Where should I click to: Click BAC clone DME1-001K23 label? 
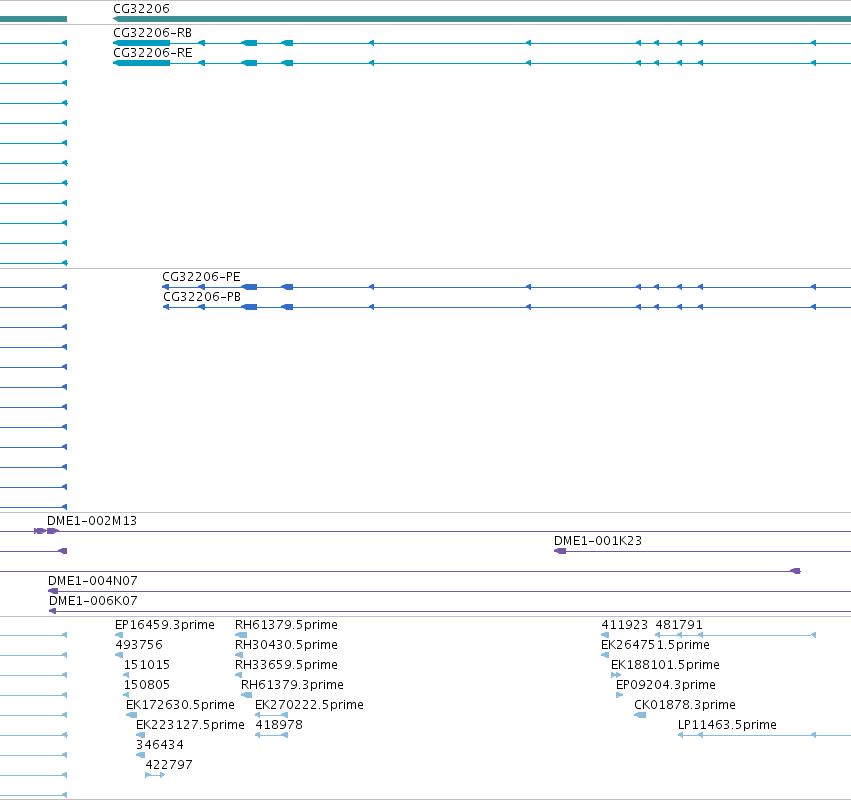coord(598,541)
